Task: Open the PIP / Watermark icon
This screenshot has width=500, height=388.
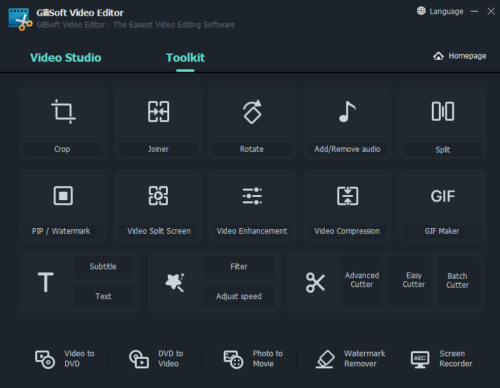Action: [63, 195]
